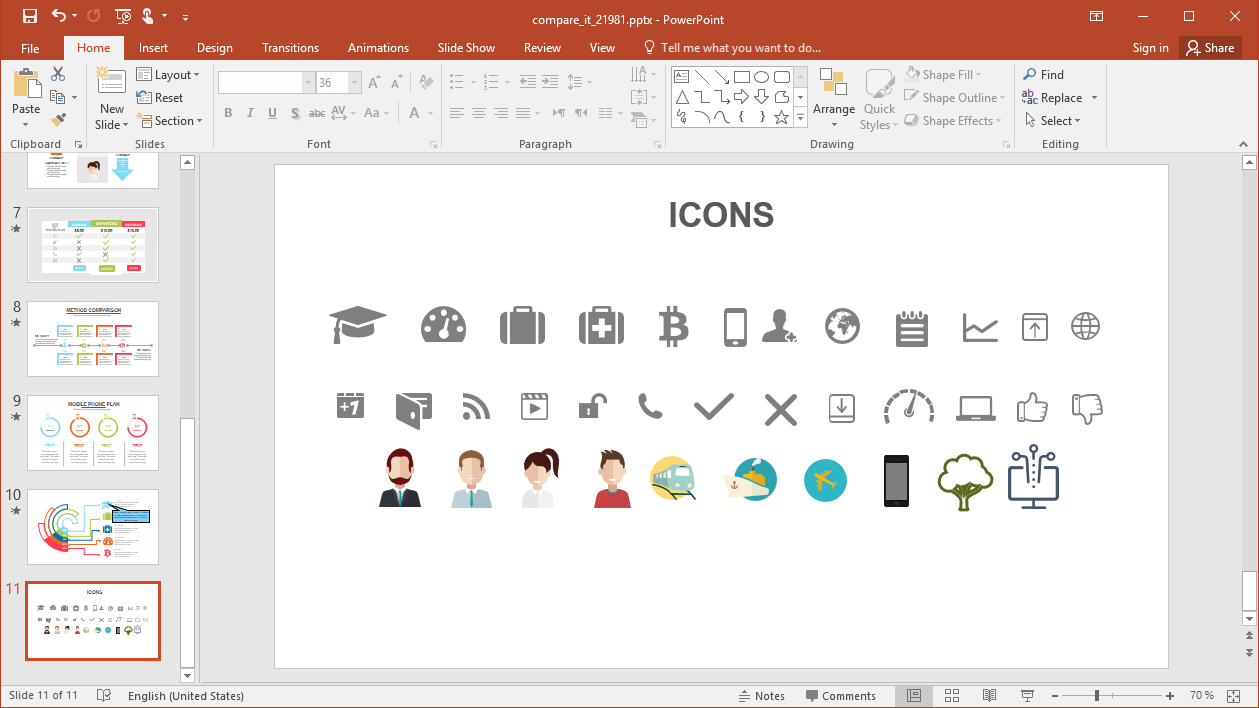Switch to the Animations ribbon tab
Viewport: 1259px width, 708px height.
click(x=378, y=47)
